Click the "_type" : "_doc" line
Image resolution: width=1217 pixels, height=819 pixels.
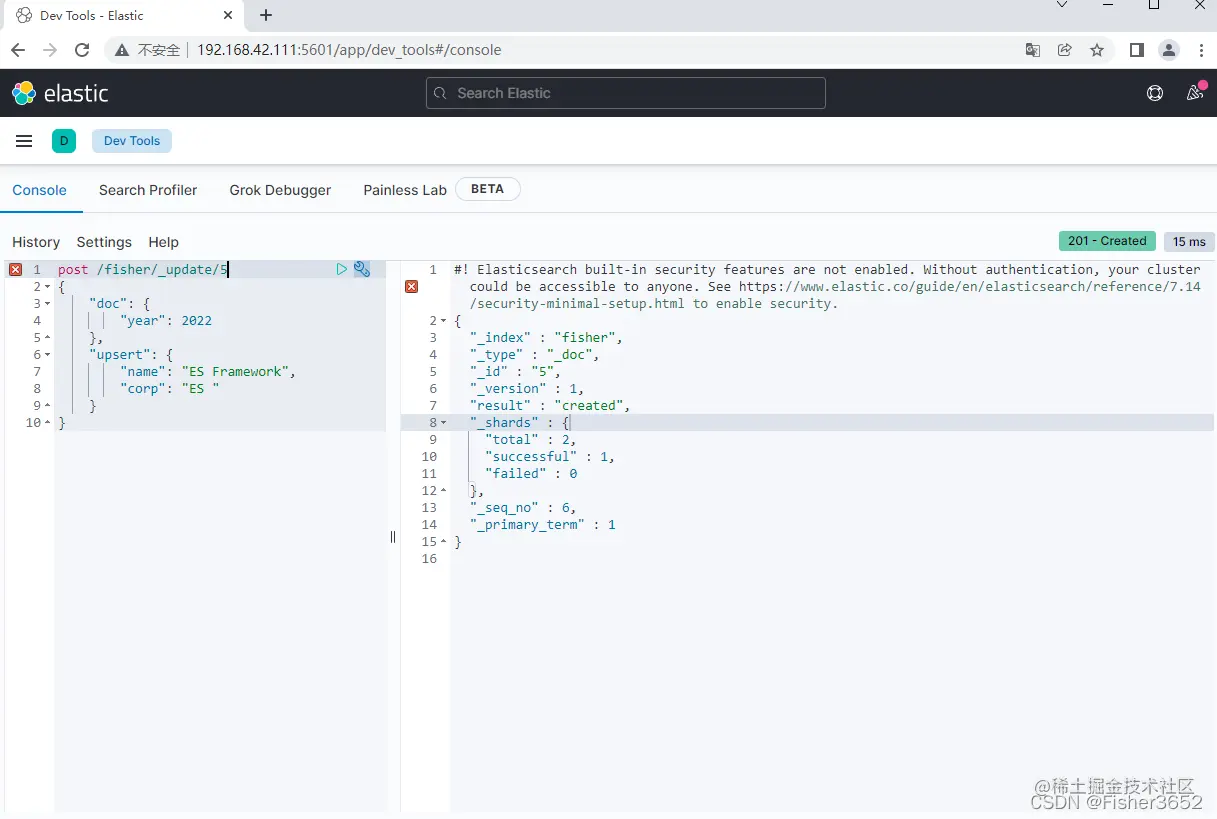(535, 355)
